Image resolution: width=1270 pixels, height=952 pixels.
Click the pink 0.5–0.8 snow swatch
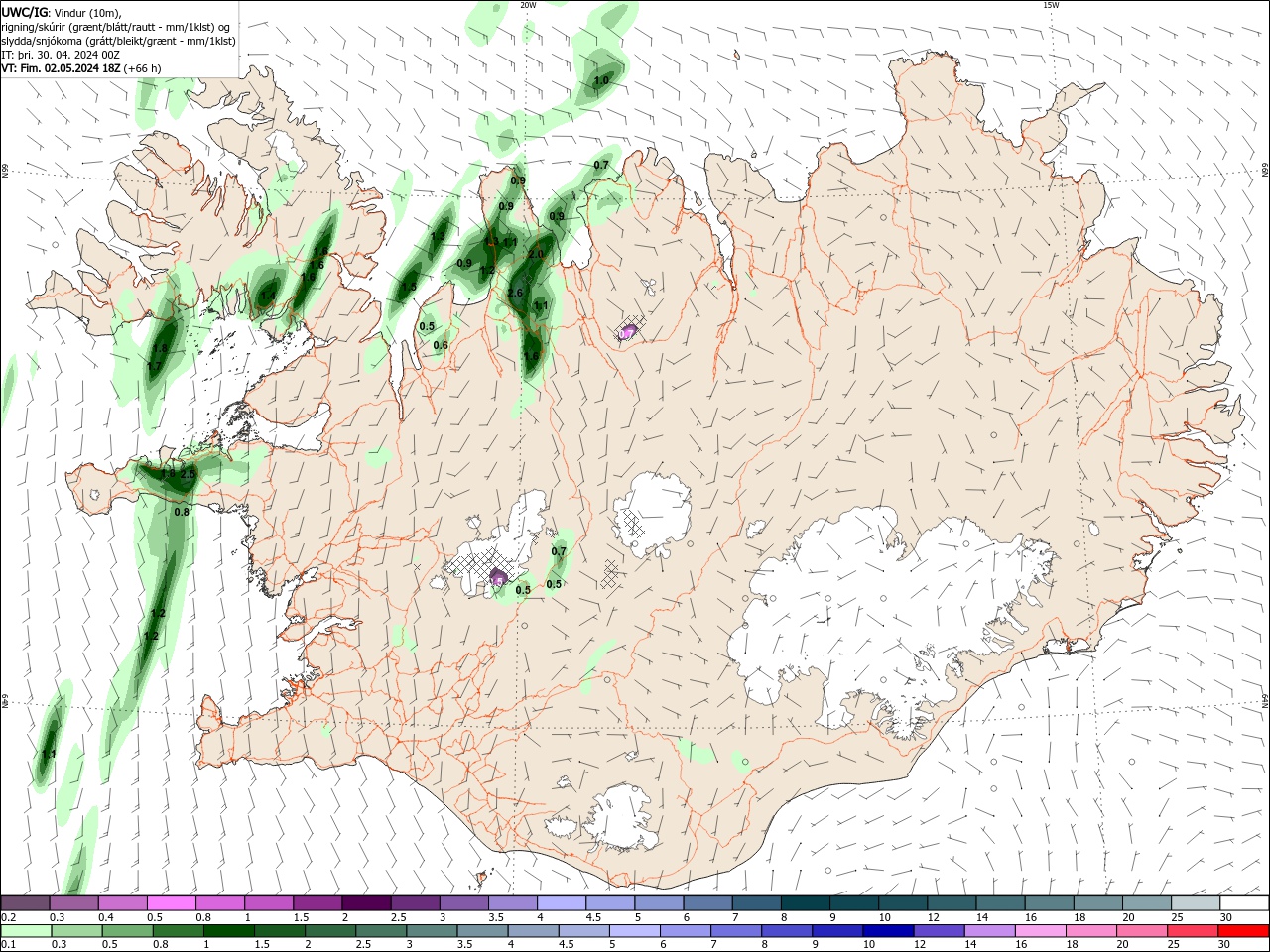coord(173,903)
